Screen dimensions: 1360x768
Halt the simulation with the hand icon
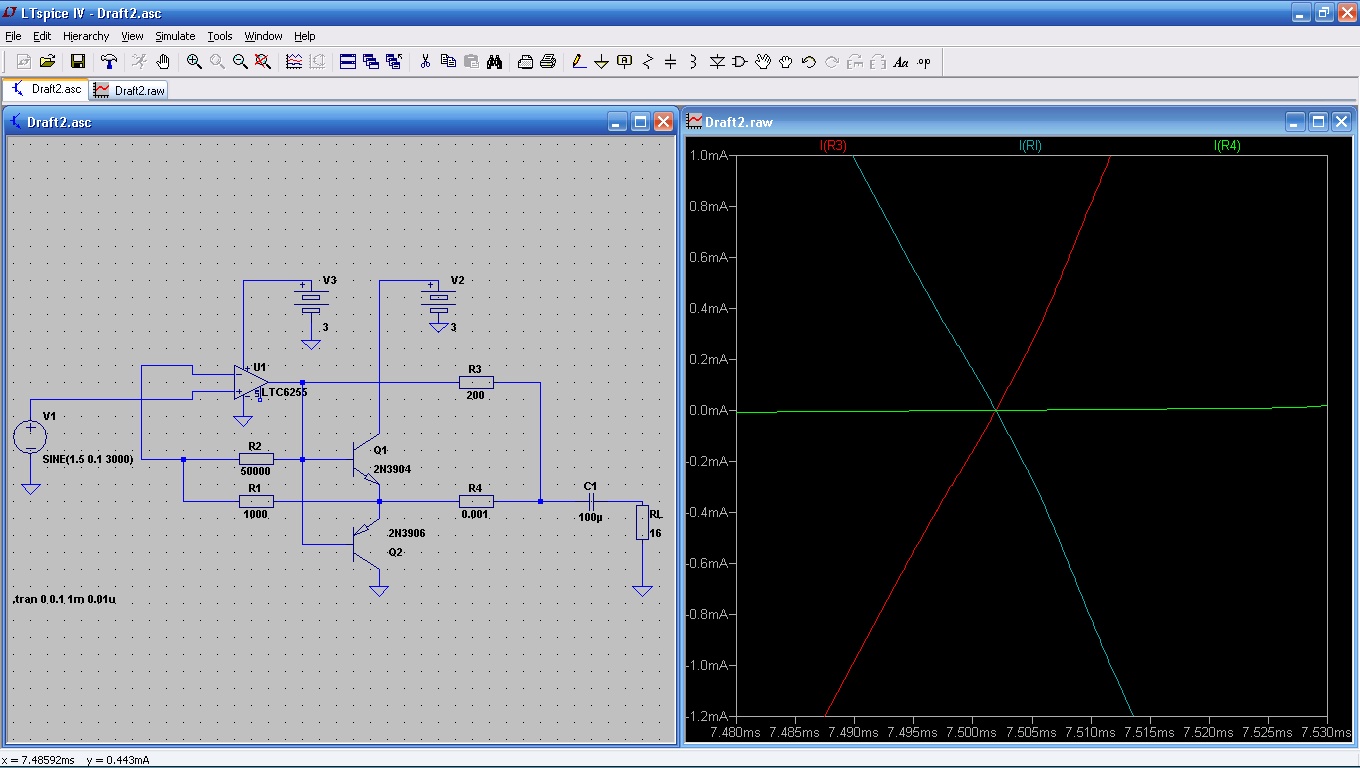(x=163, y=62)
